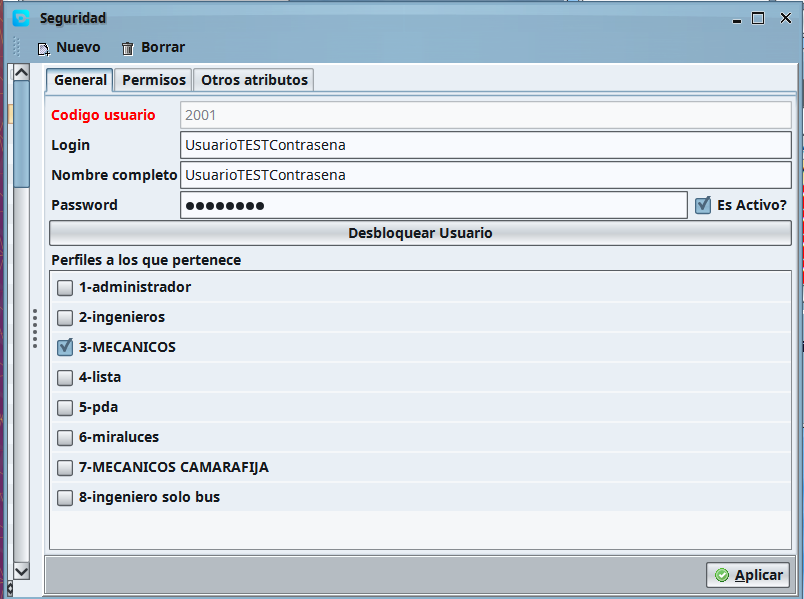Maximize the Seguridad window
Screen dimensions: 804x599
click(x=758, y=18)
